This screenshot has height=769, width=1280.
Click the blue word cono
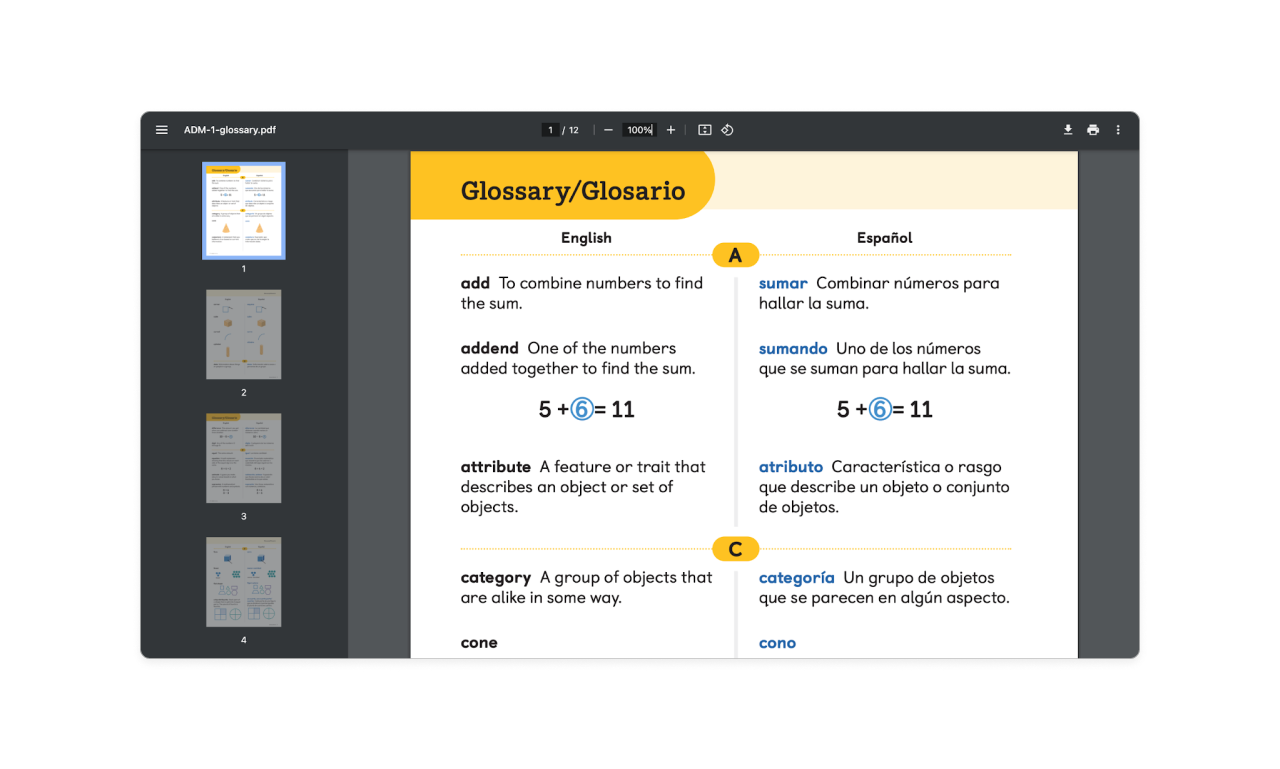(777, 643)
